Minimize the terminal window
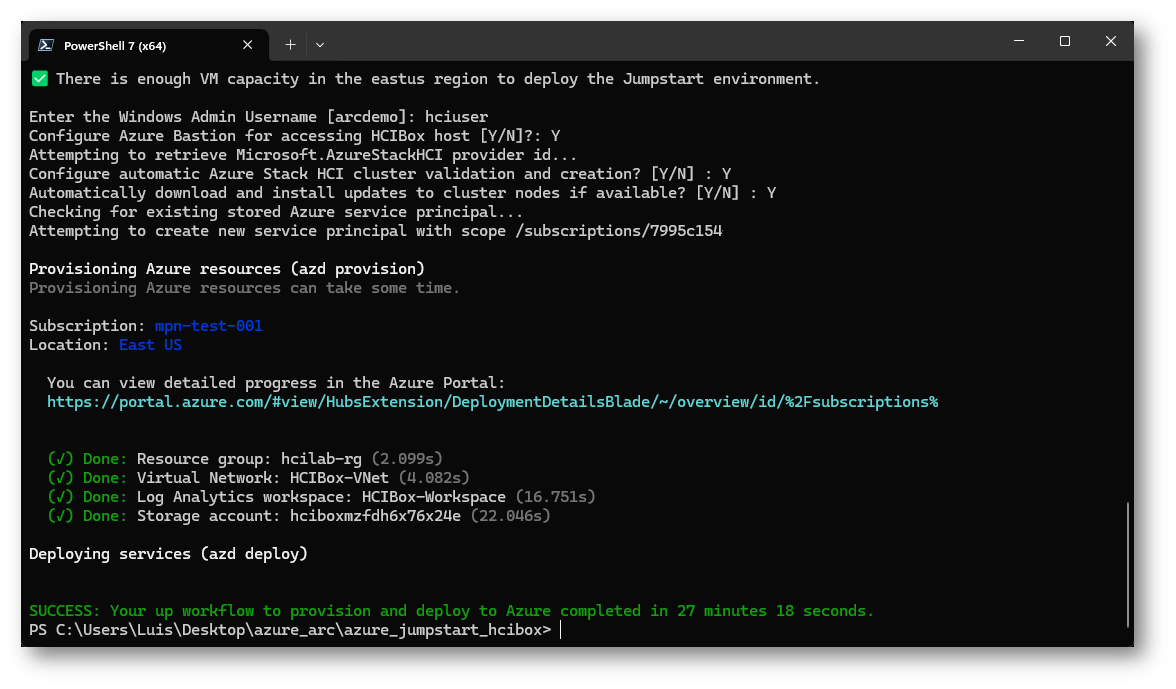The image size is (1176, 689). tap(1019, 42)
